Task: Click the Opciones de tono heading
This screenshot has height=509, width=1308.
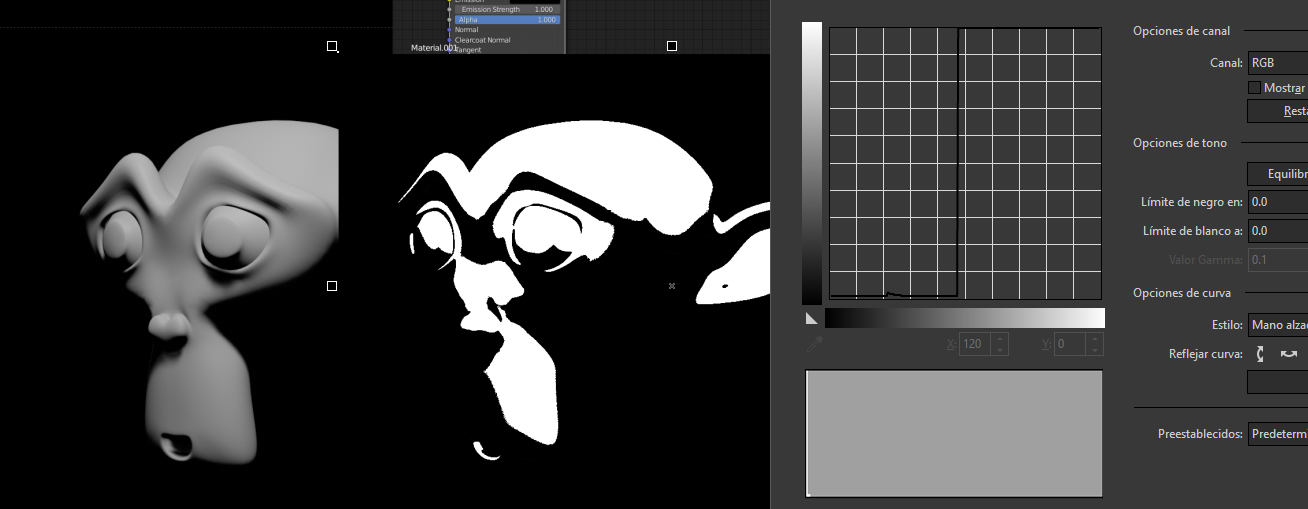Action: (x=1180, y=143)
